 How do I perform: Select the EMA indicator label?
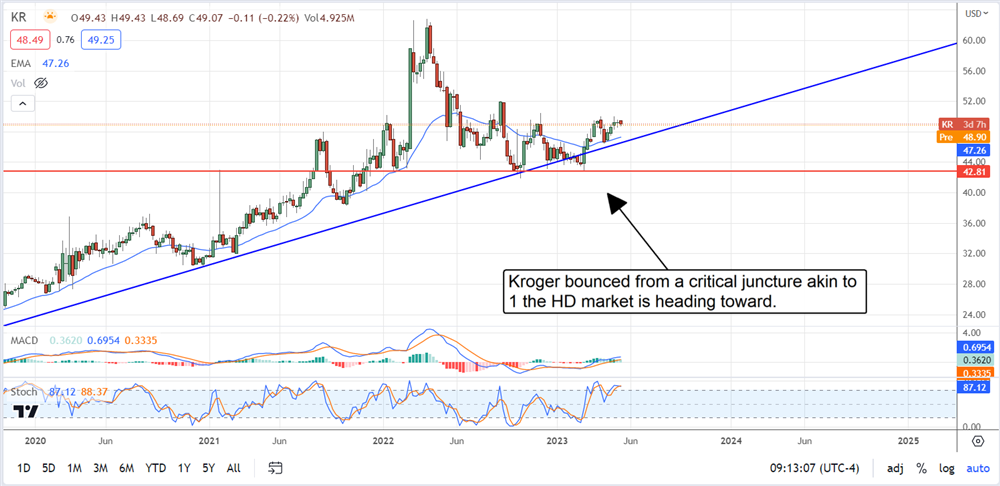[20, 63]
